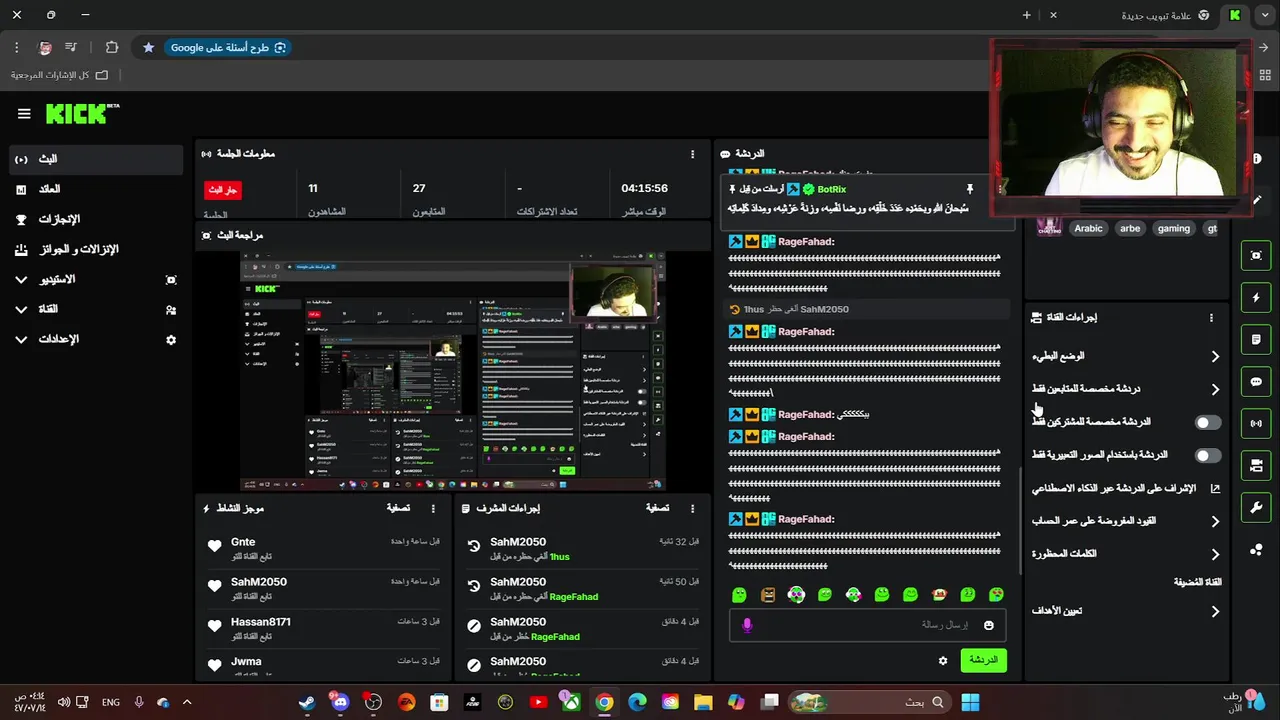Screen dimensions: 1280x720
Task: Open the video camera icon in the right rail
Action: (x=1256, y=466)
